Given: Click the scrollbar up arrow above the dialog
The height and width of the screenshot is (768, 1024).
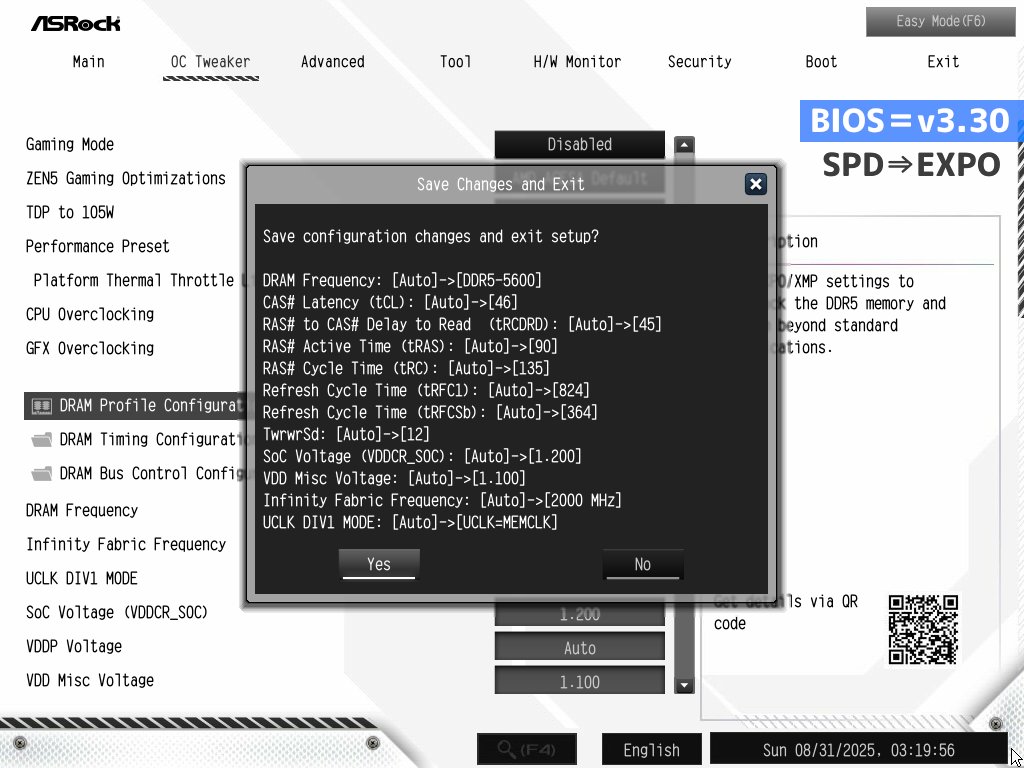Looking at the screenshot, I should pyautogui.click(x=684, y=144).
